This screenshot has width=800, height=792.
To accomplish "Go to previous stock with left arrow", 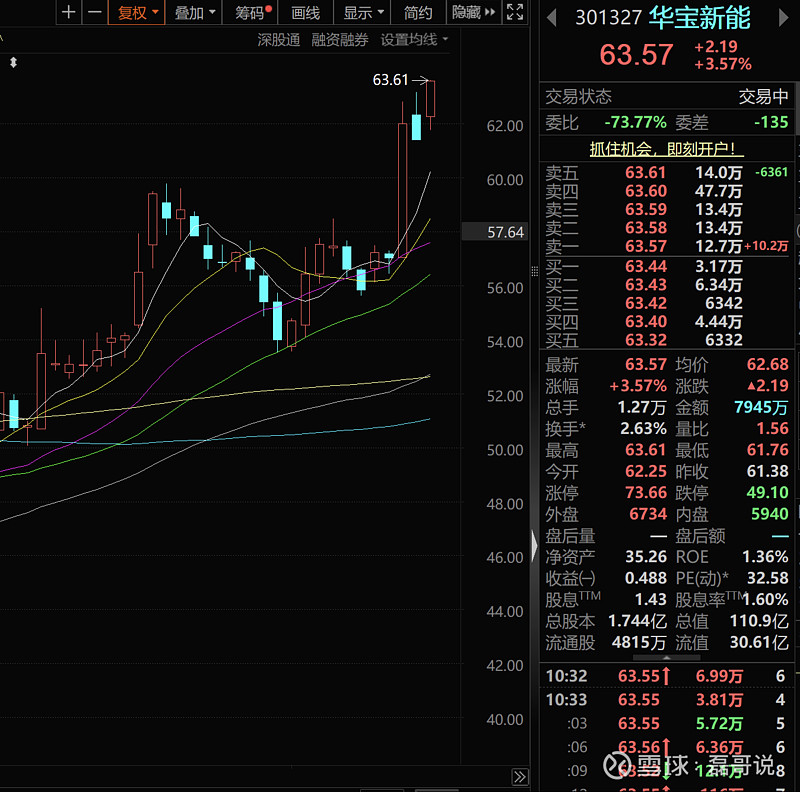I will coord(551,18).
